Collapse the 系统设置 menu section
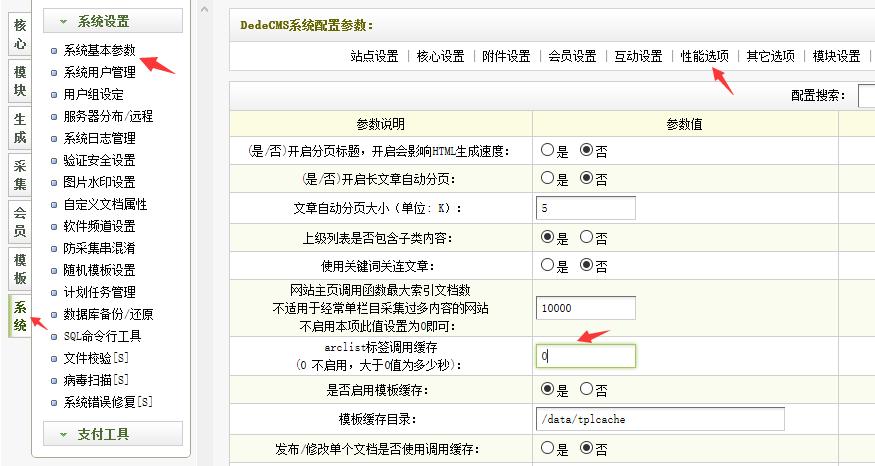875x466 pixels. [x=113, y=21]
